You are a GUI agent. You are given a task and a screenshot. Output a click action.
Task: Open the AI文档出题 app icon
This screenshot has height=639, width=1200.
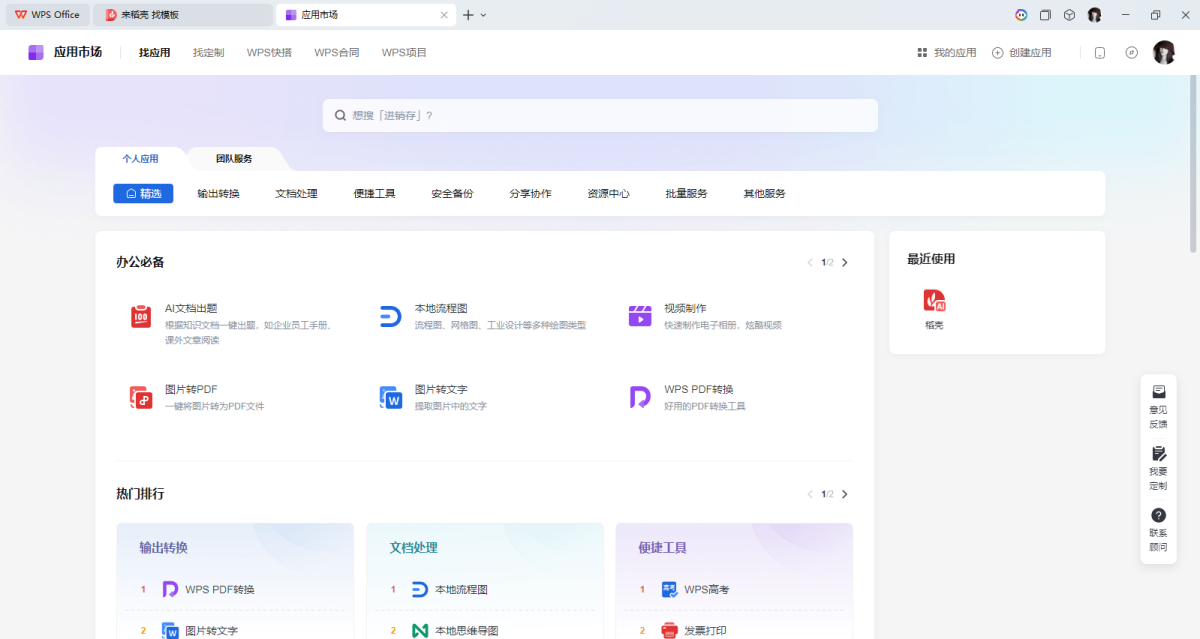point(141,317)
